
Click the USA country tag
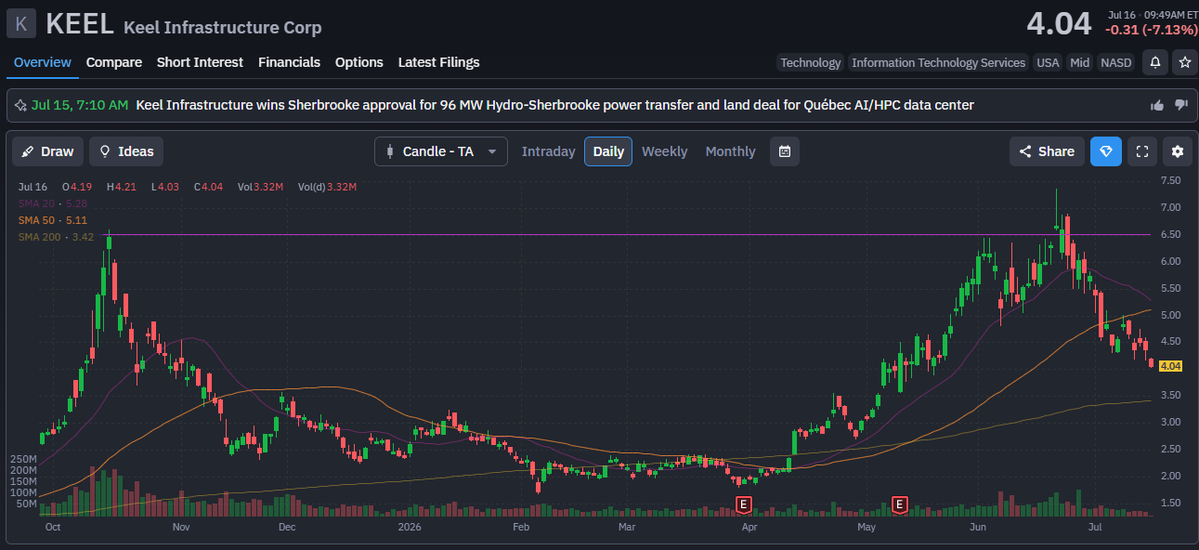(x=1047, y=63)
